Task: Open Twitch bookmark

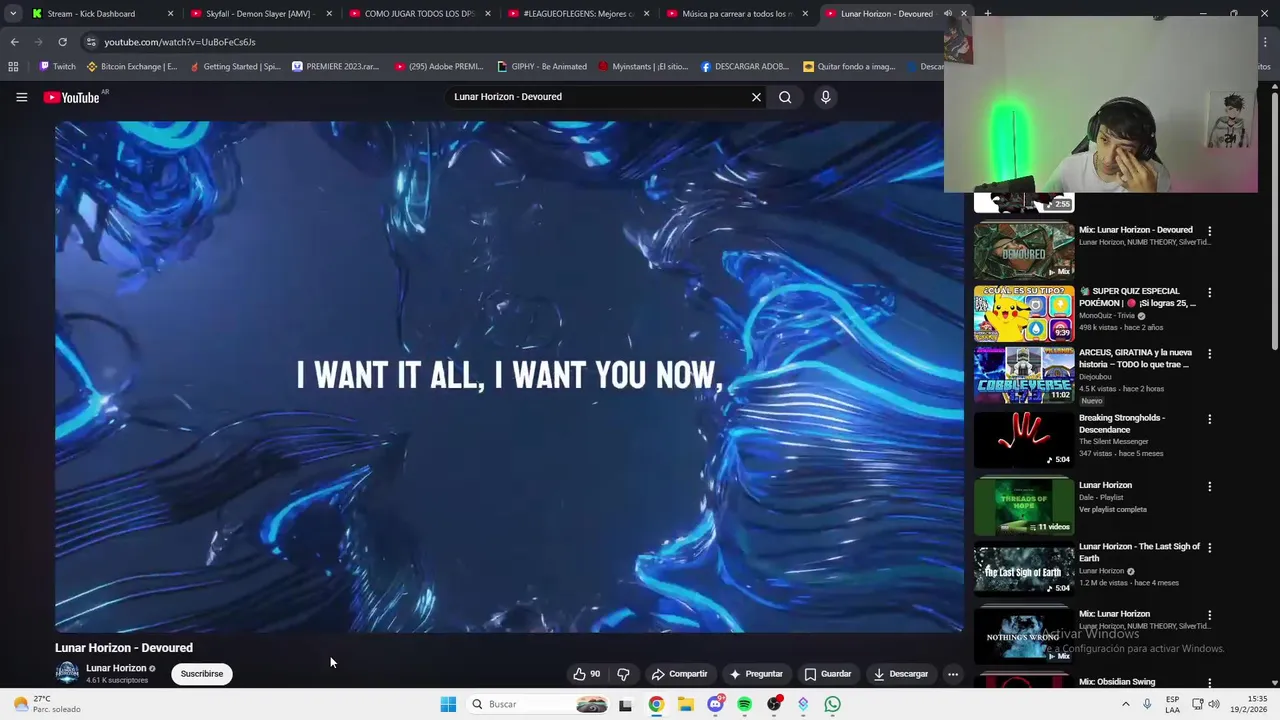Action: point(57,67)
